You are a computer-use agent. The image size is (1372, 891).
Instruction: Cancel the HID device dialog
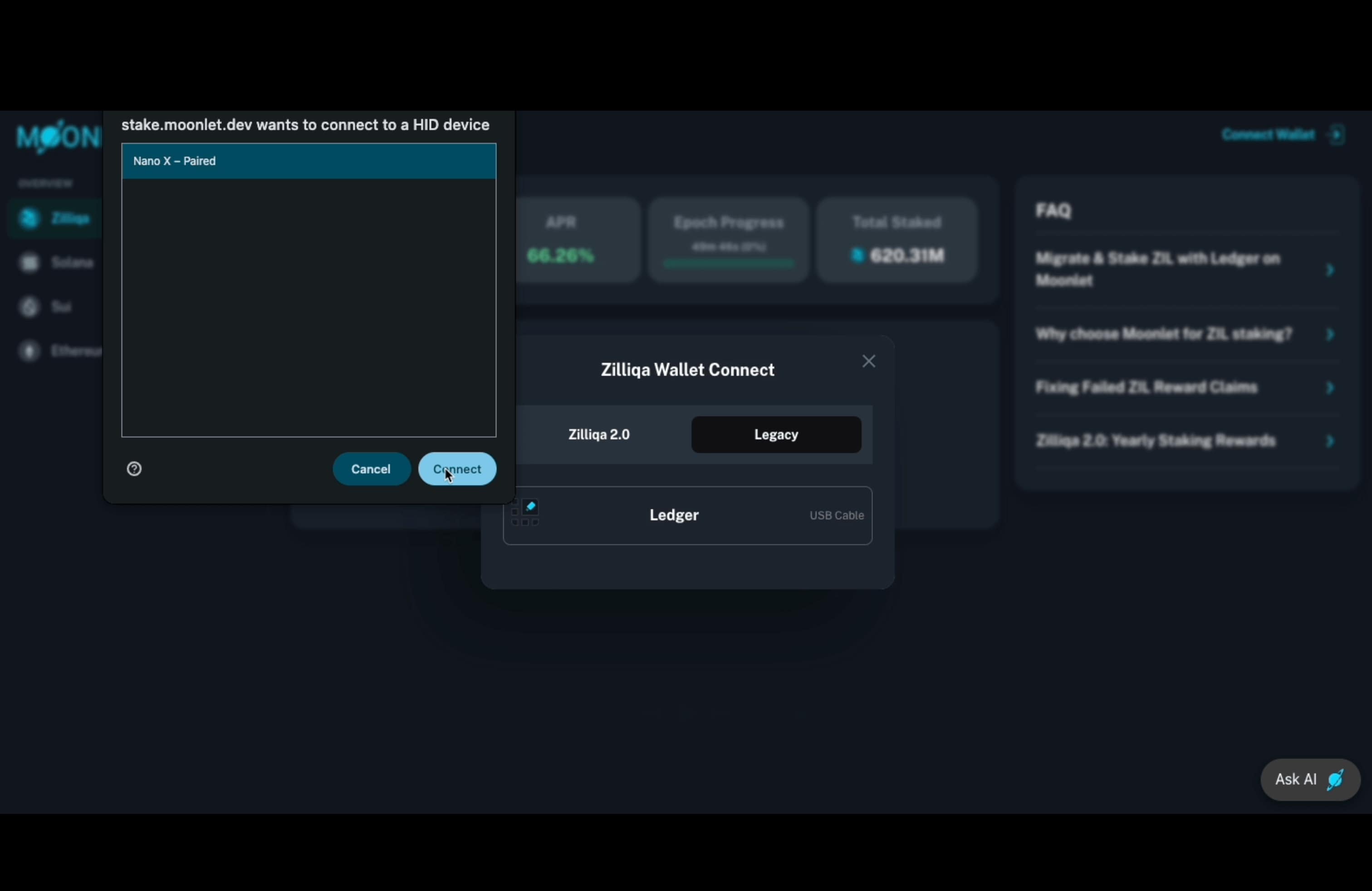[371, 469]
